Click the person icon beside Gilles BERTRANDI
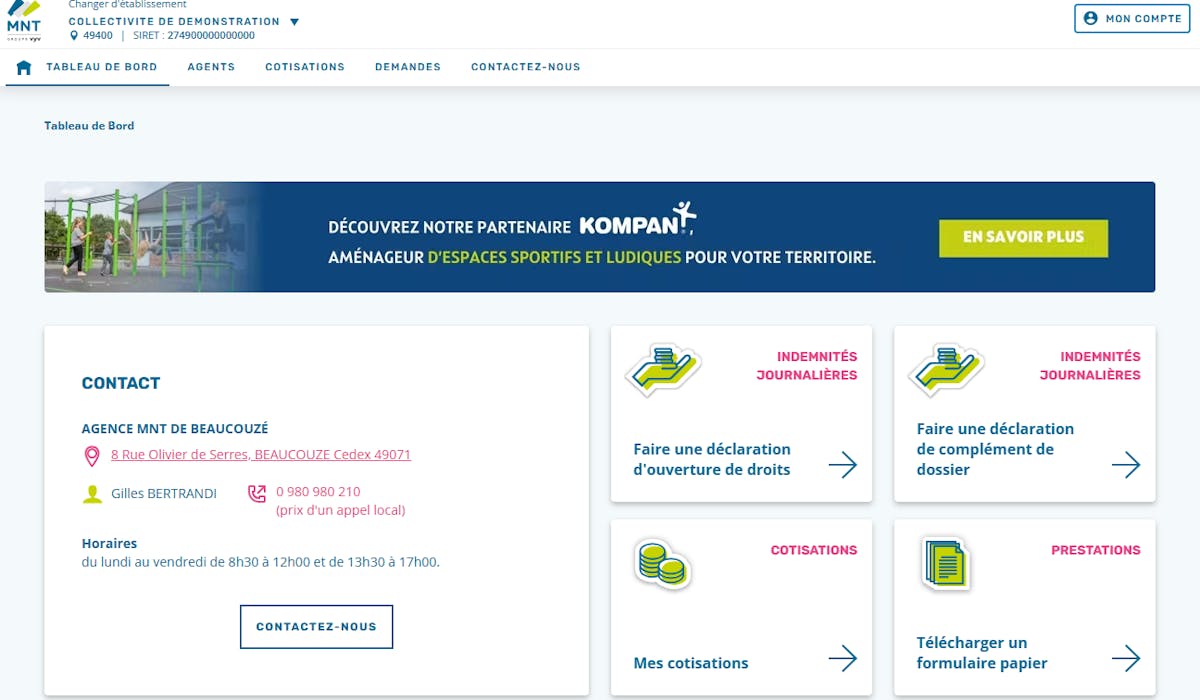The image size is (1200, 700). (90, 491)
